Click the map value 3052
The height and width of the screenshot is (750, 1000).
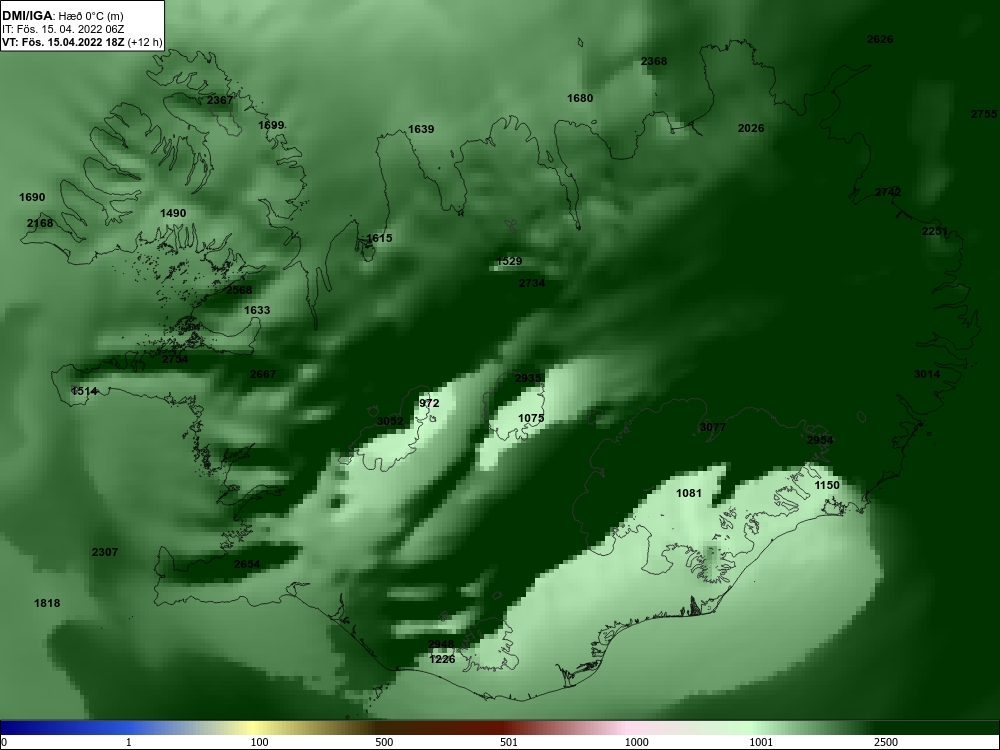point(390,421)
